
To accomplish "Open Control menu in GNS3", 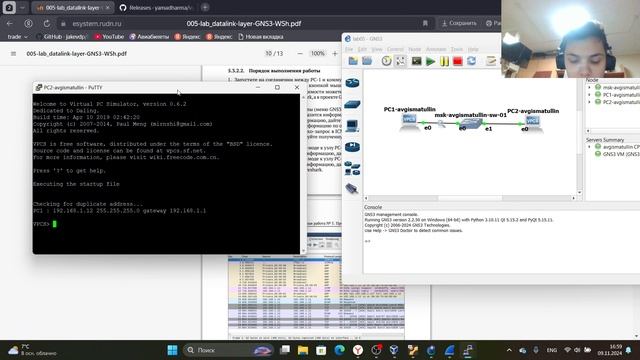I will tap(395, 49).
